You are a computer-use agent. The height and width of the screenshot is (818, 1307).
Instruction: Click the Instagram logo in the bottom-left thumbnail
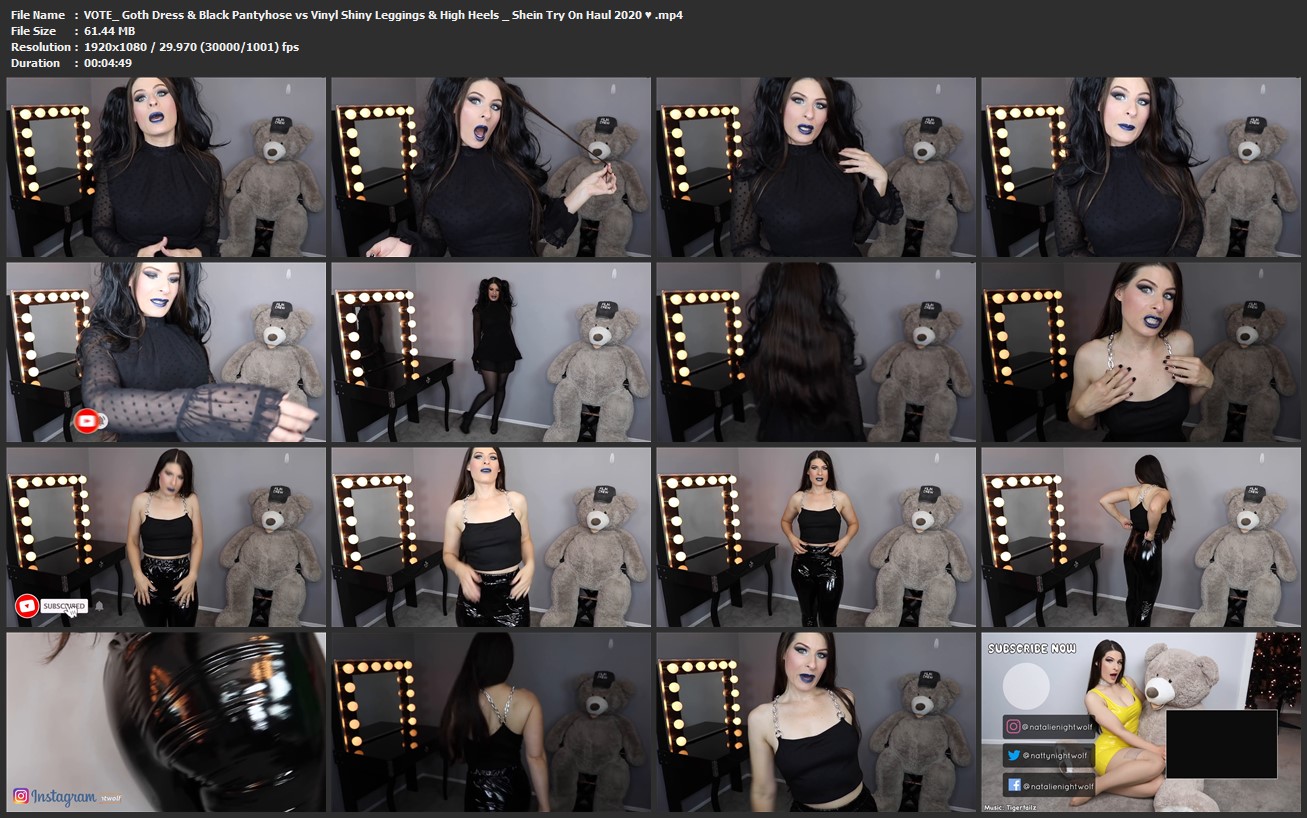pos(21,796)
